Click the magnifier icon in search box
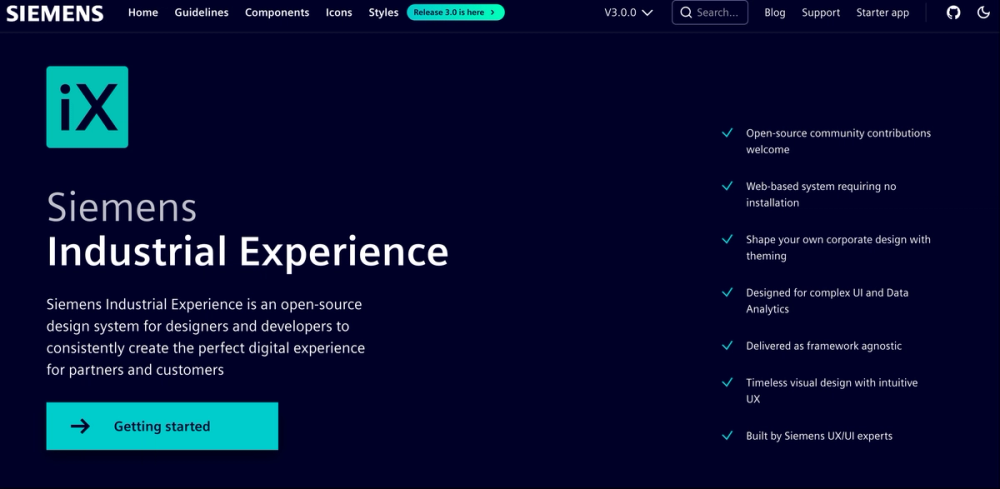 (x=686, y=13)
